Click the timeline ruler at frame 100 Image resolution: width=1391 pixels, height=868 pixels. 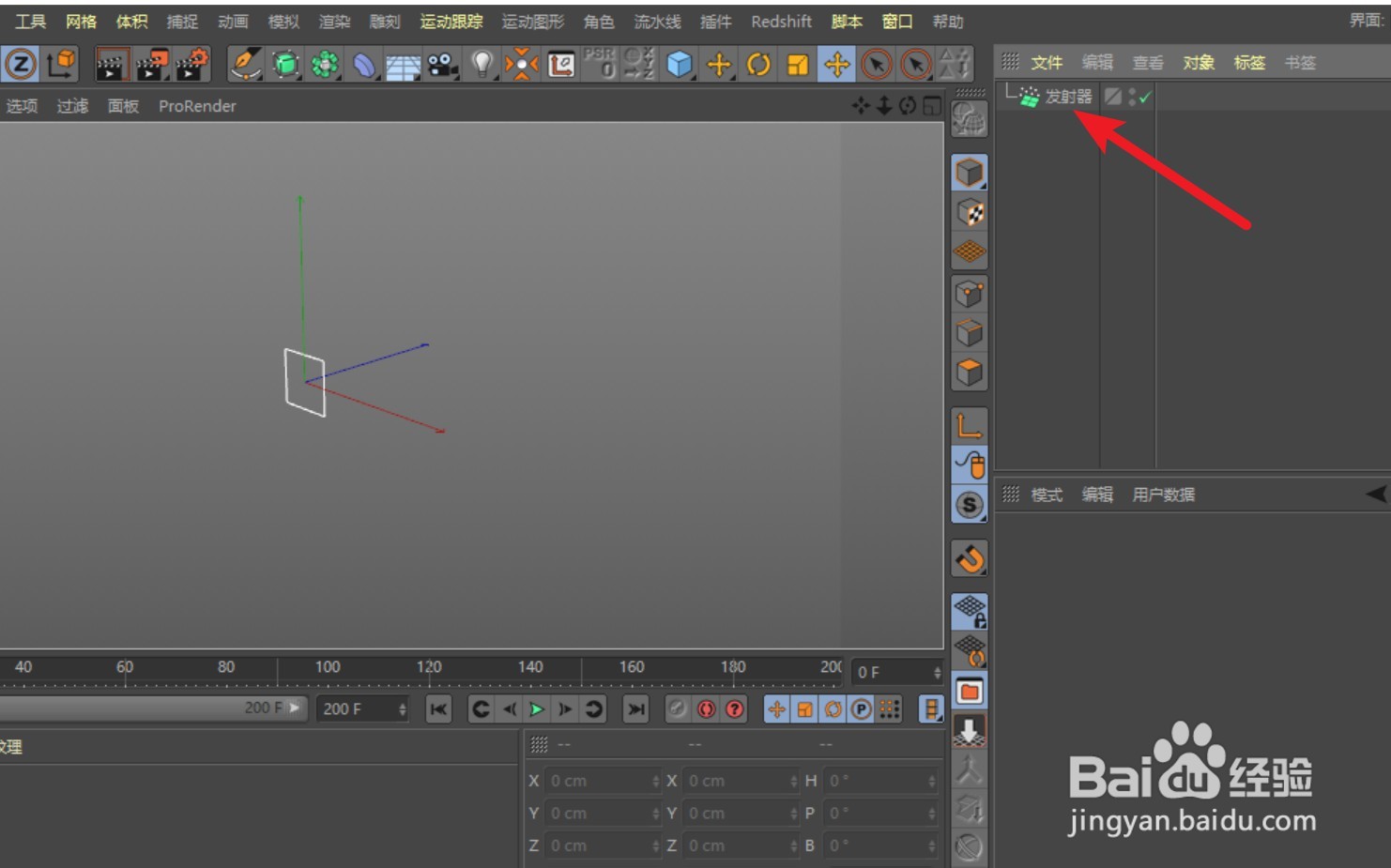pyautogui.click(x=328, y=668)
